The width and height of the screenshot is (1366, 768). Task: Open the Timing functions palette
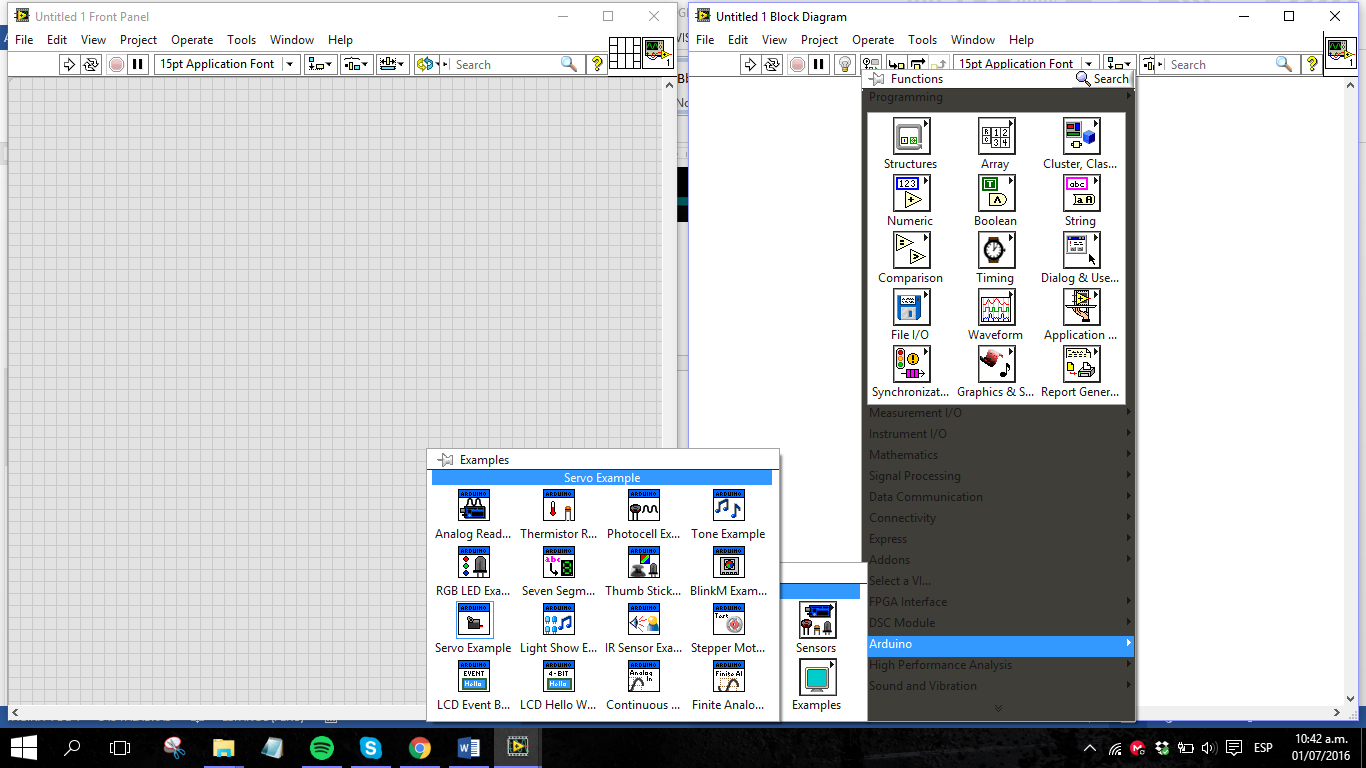[x=996, y=250]
